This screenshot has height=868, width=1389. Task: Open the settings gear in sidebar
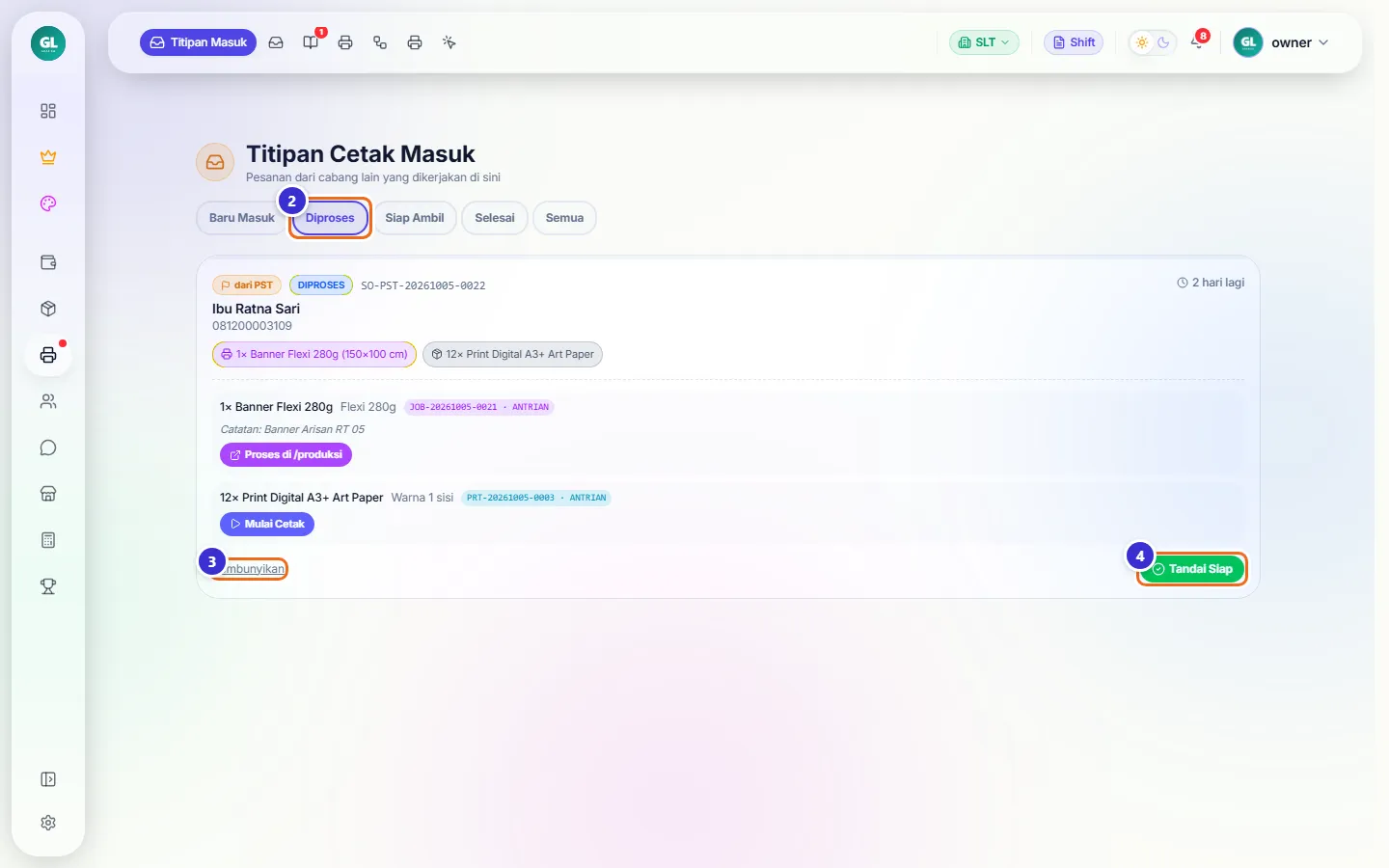(x=48, y=823)
